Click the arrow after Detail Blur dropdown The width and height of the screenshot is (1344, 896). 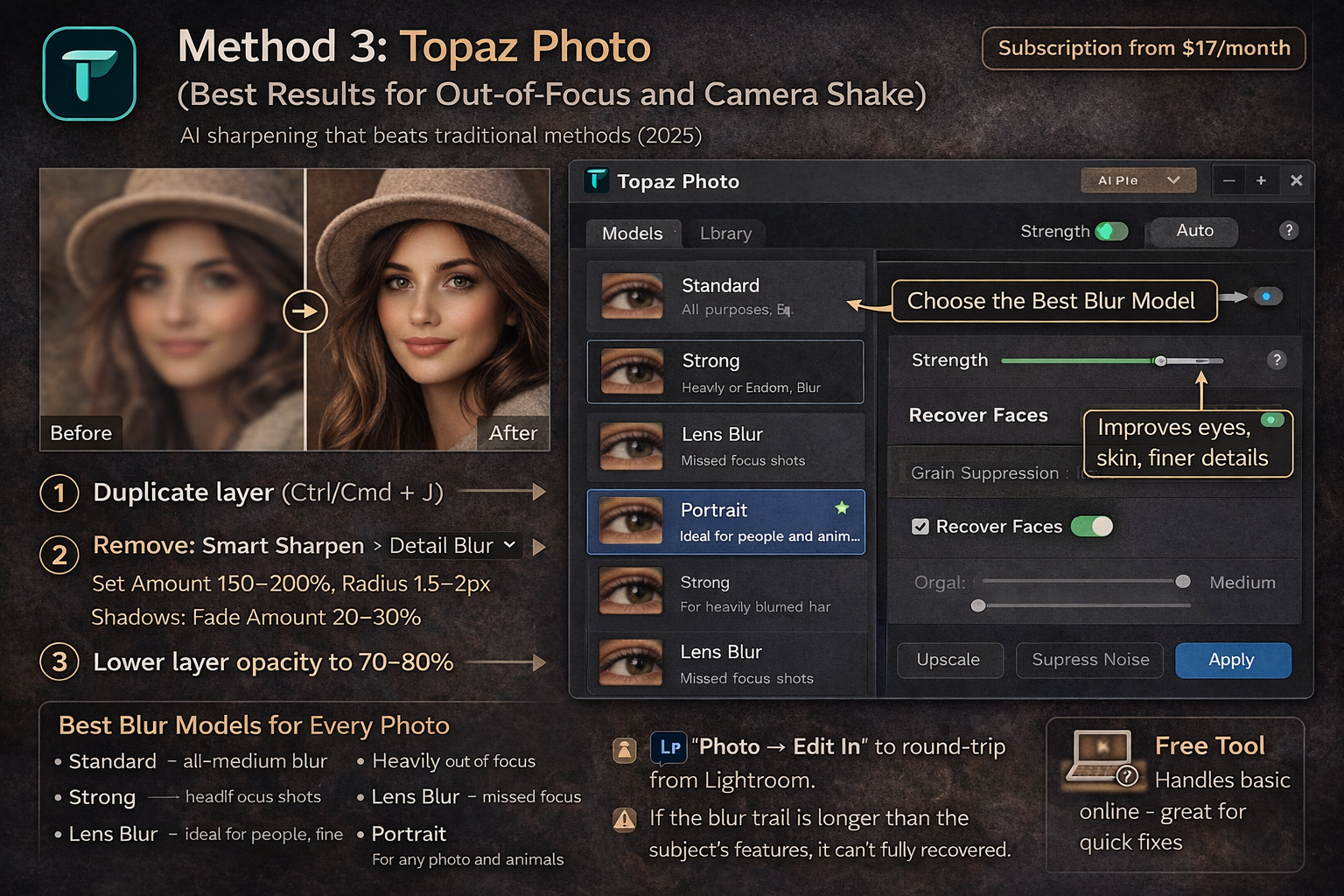(539, 547)
